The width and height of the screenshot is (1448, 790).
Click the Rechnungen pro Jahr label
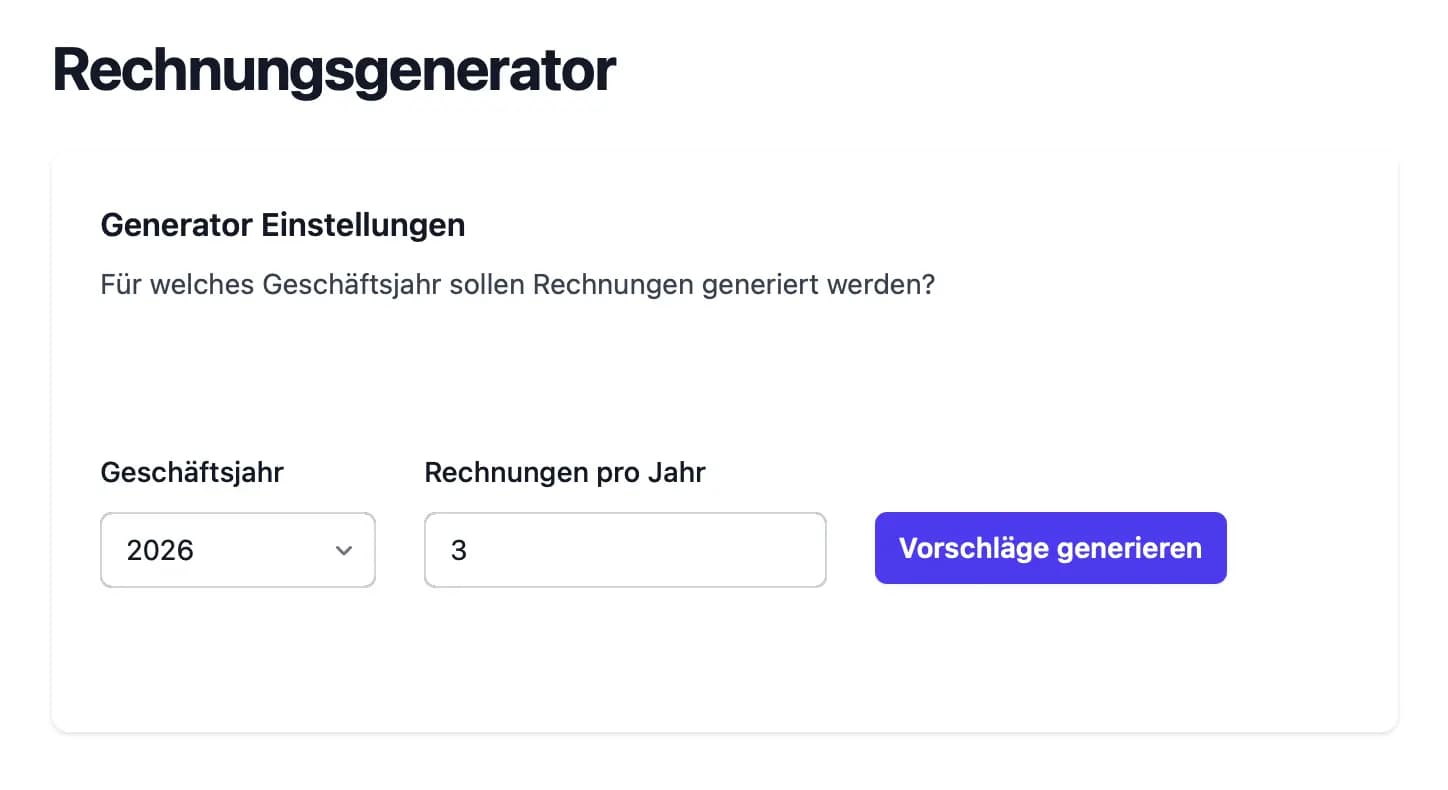(565, 472)
